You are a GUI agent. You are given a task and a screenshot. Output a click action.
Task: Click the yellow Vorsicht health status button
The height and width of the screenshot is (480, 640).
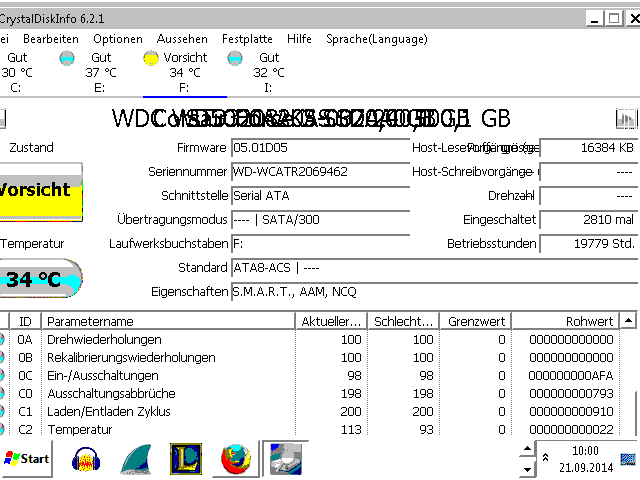41,192
